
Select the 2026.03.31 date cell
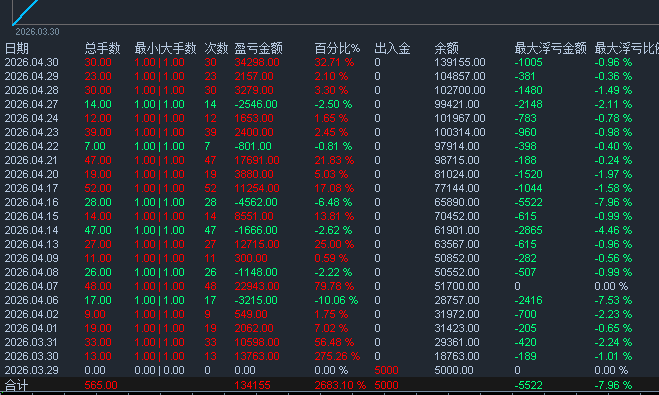click(32, 342)
